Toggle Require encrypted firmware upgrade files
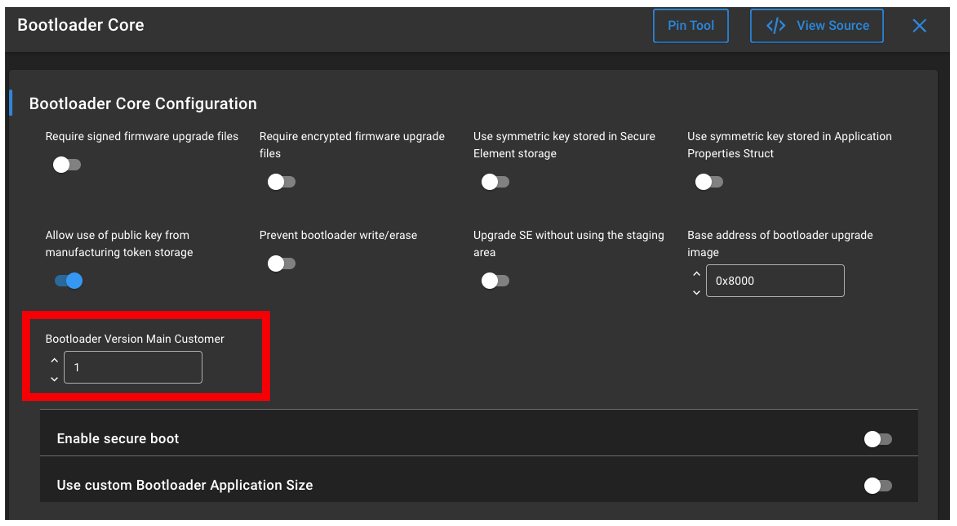 281,182
